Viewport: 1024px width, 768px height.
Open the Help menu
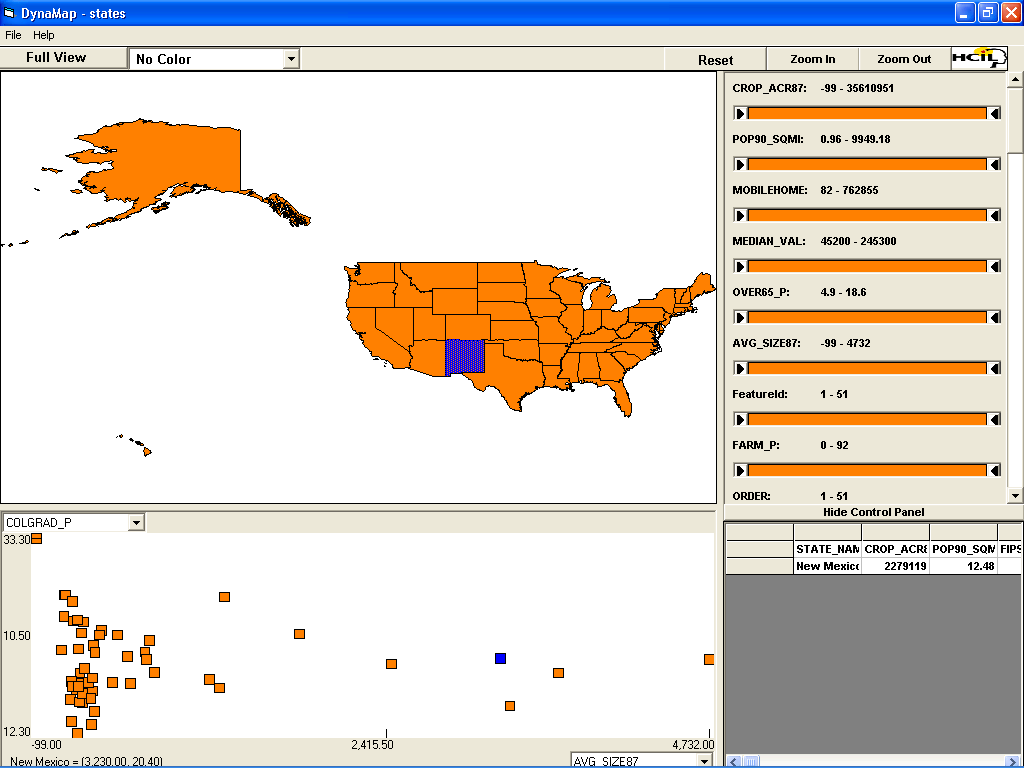click(44, 35)
